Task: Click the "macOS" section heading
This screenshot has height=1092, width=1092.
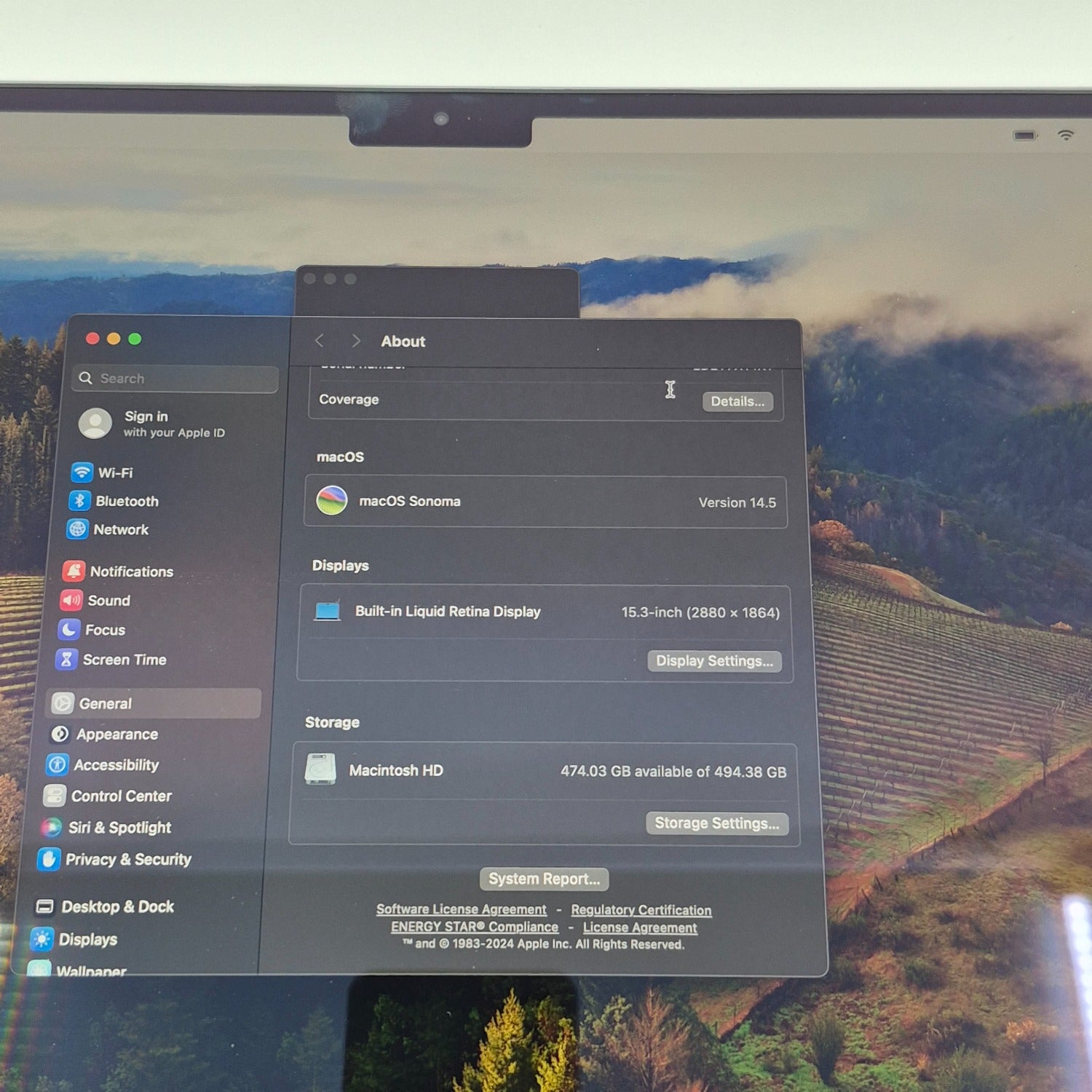Action: [x=340, y=456]
